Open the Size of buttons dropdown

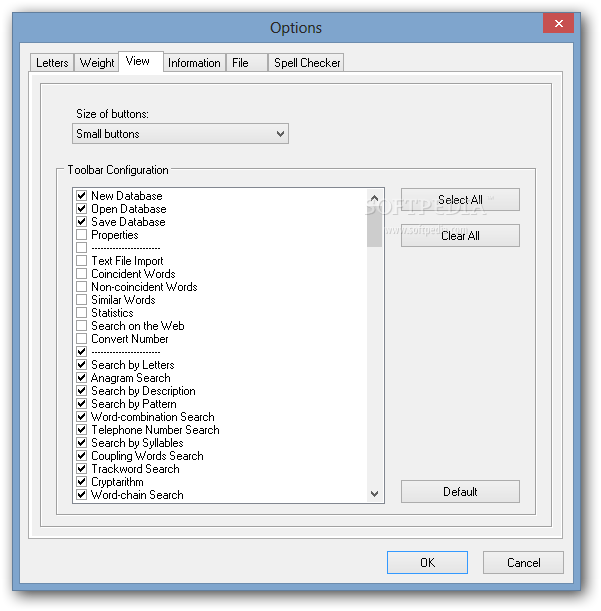(180, 134)
